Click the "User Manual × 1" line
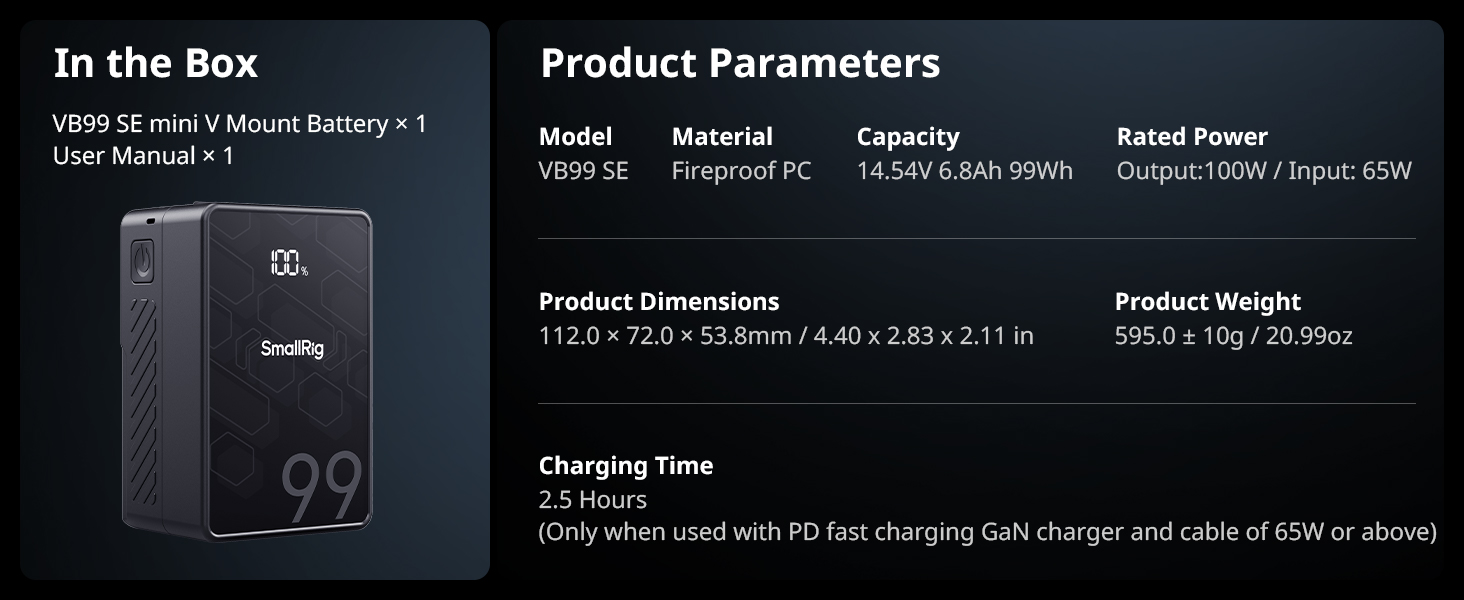Viewport: 1464px width, 600px height. pyautogui.click(x=143, y=156)
